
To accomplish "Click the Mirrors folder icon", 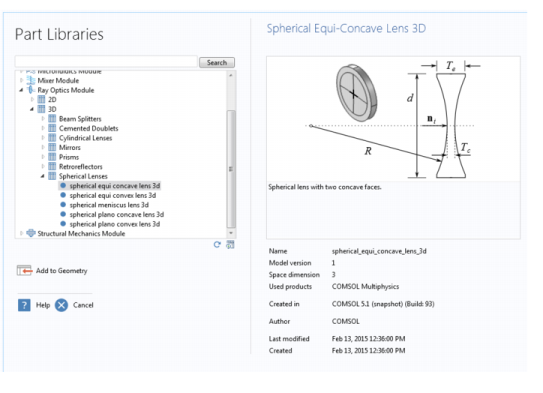I will pos(52,148).
